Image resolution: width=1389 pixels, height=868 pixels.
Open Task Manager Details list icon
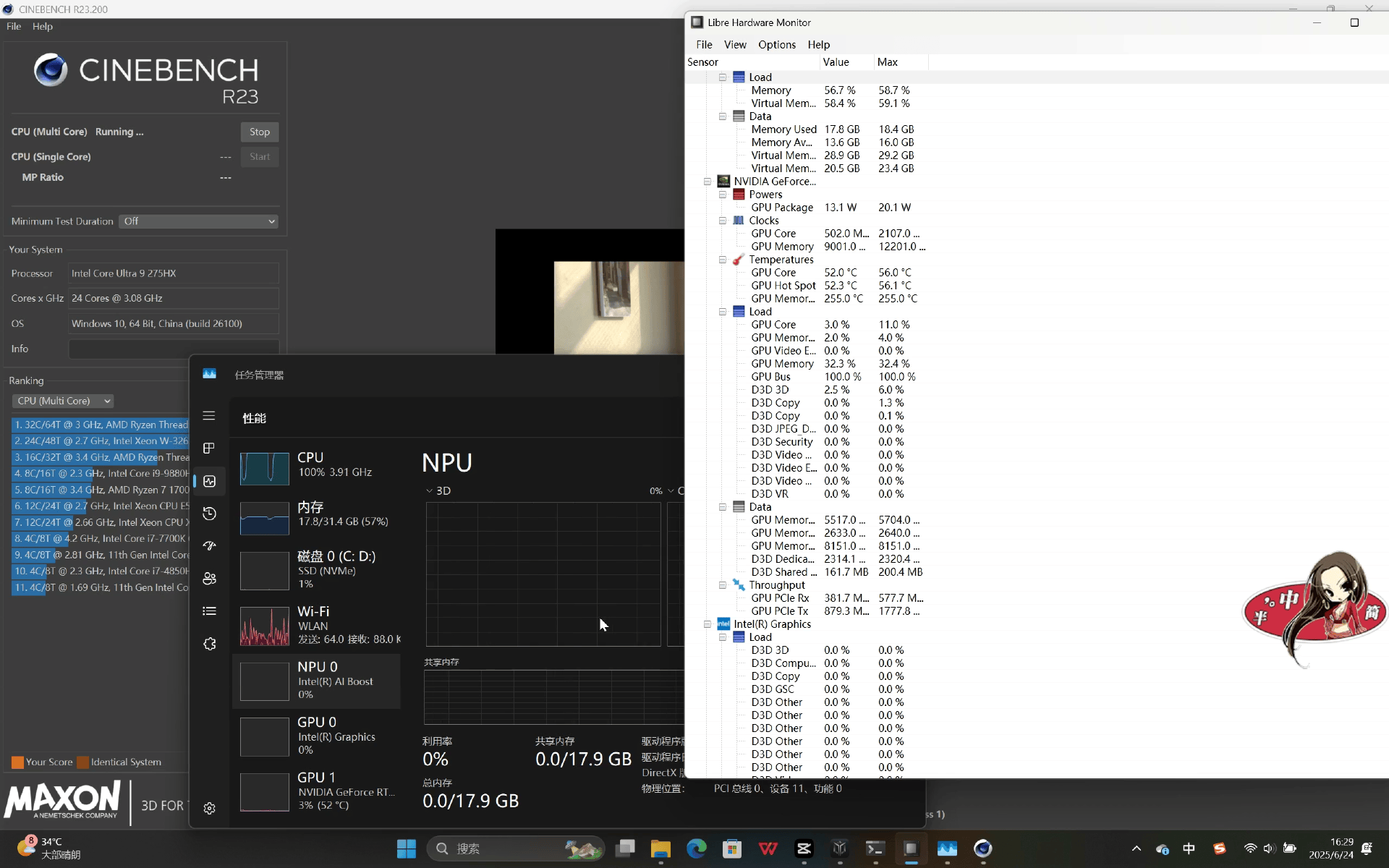click(x=209, y=611)
